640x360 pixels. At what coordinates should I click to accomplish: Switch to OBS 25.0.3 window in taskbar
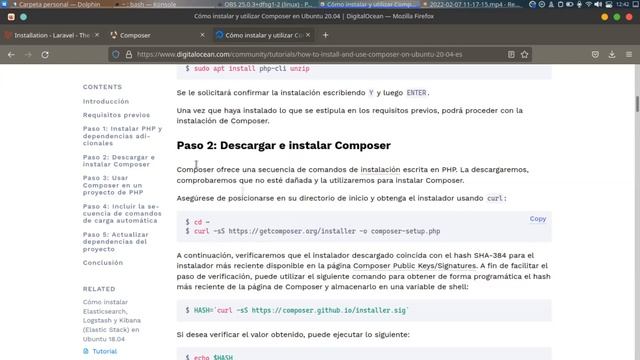[267, 4]
